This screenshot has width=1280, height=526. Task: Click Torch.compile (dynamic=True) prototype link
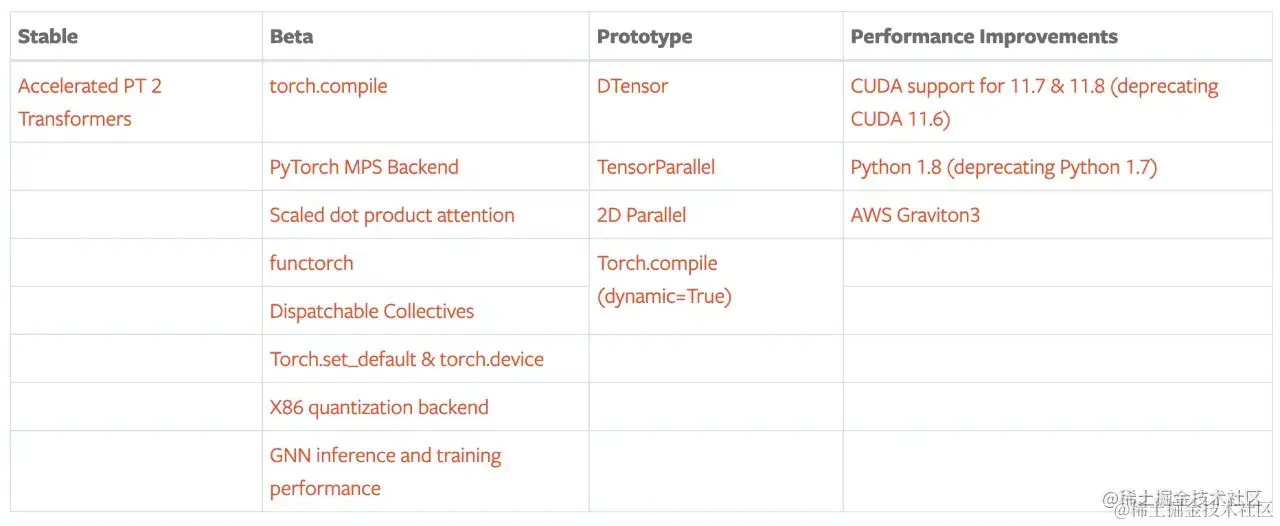coord(664,280)
